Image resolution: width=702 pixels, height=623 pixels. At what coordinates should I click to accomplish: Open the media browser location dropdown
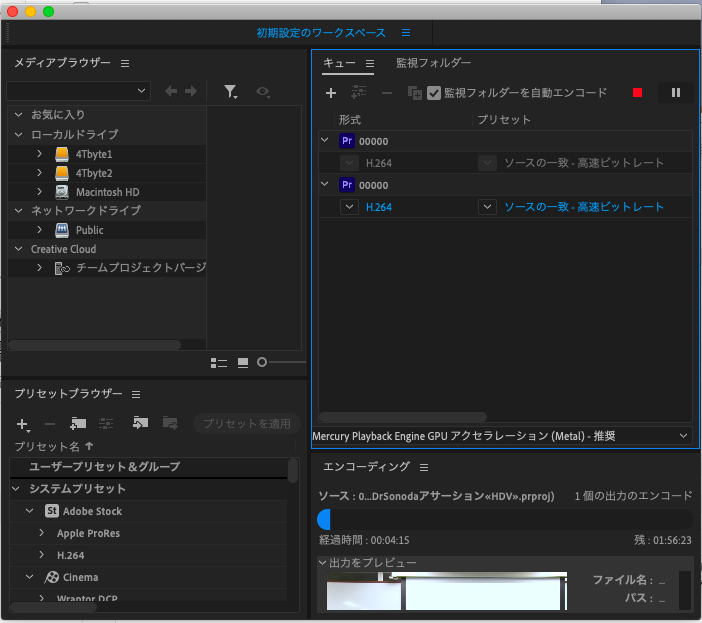(78, 91)
